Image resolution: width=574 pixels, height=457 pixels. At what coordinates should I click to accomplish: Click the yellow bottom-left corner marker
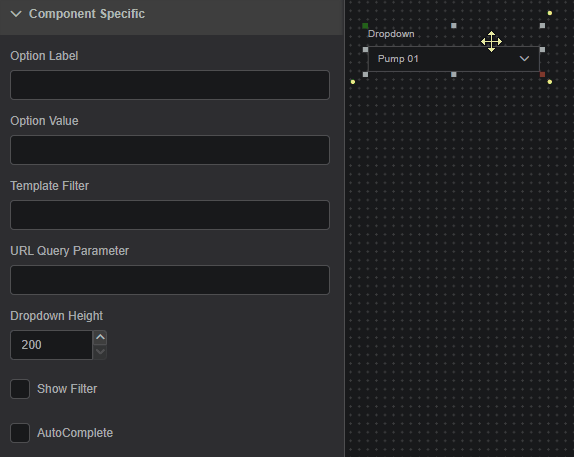click(353, 82)
